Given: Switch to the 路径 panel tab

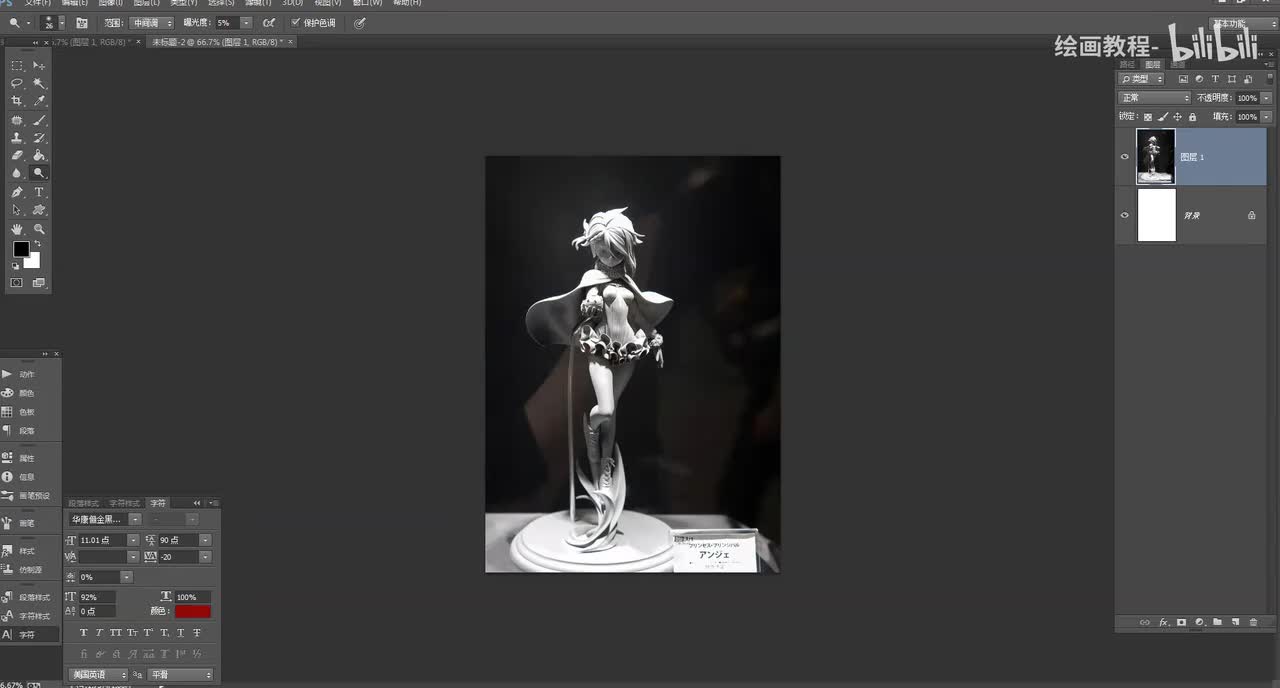Looking at the screenshot, I should 1128,64.
